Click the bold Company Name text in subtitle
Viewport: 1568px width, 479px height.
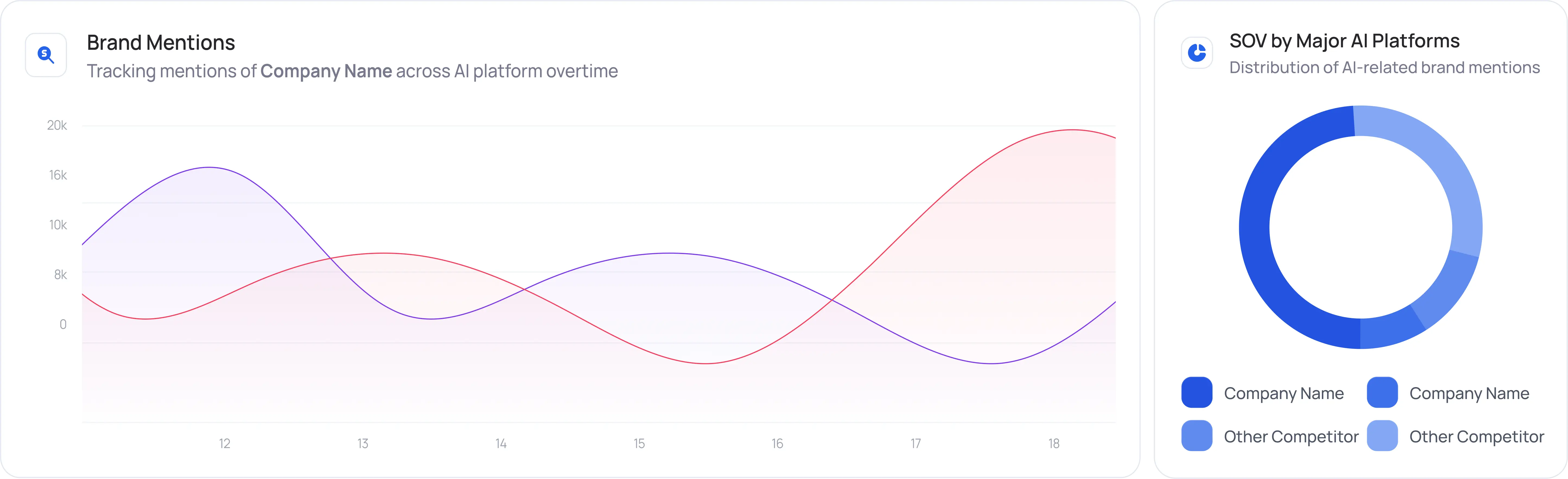click(x=326, y=71)
